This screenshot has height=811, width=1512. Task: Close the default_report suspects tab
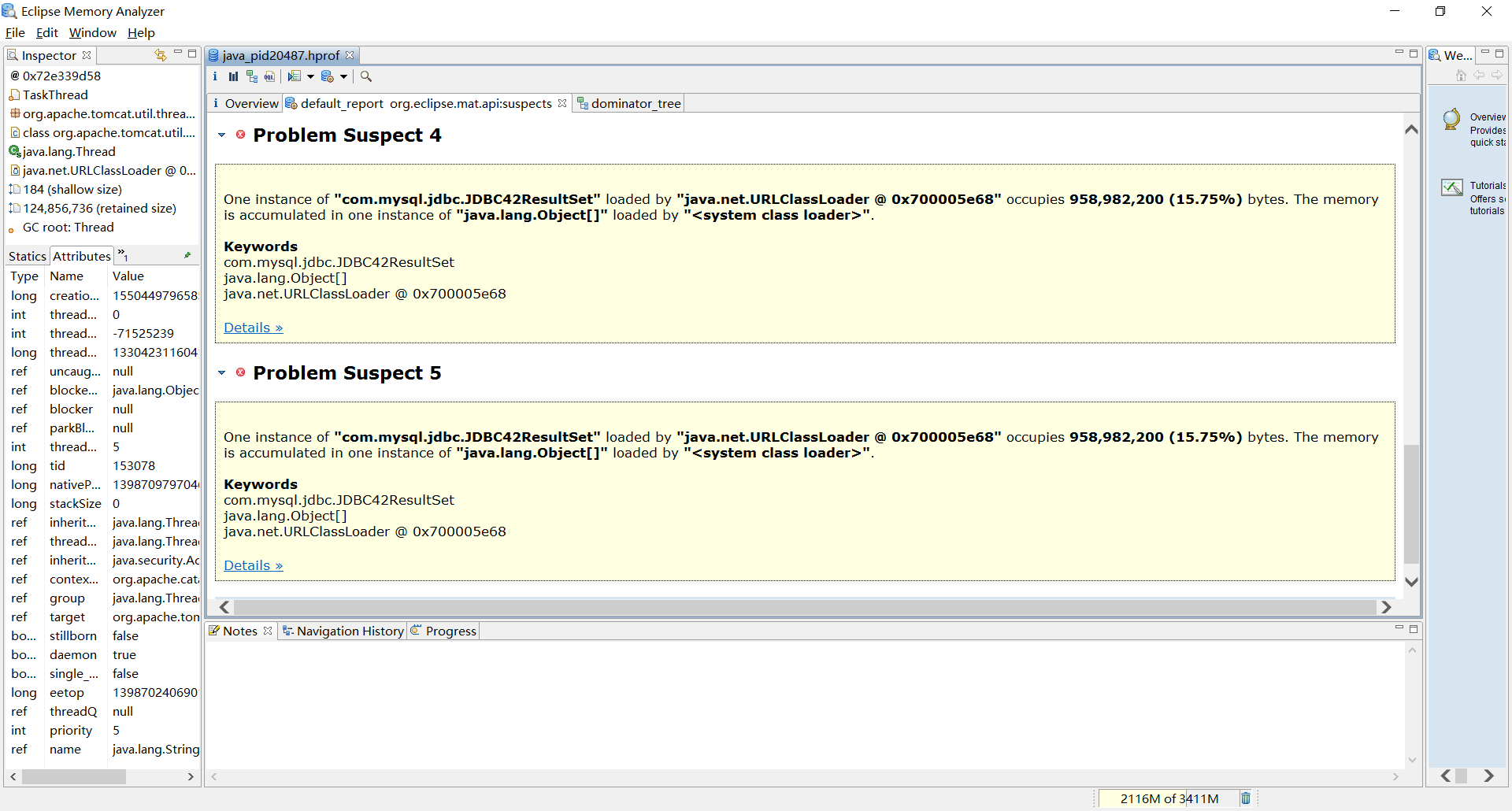click(562, 103)
